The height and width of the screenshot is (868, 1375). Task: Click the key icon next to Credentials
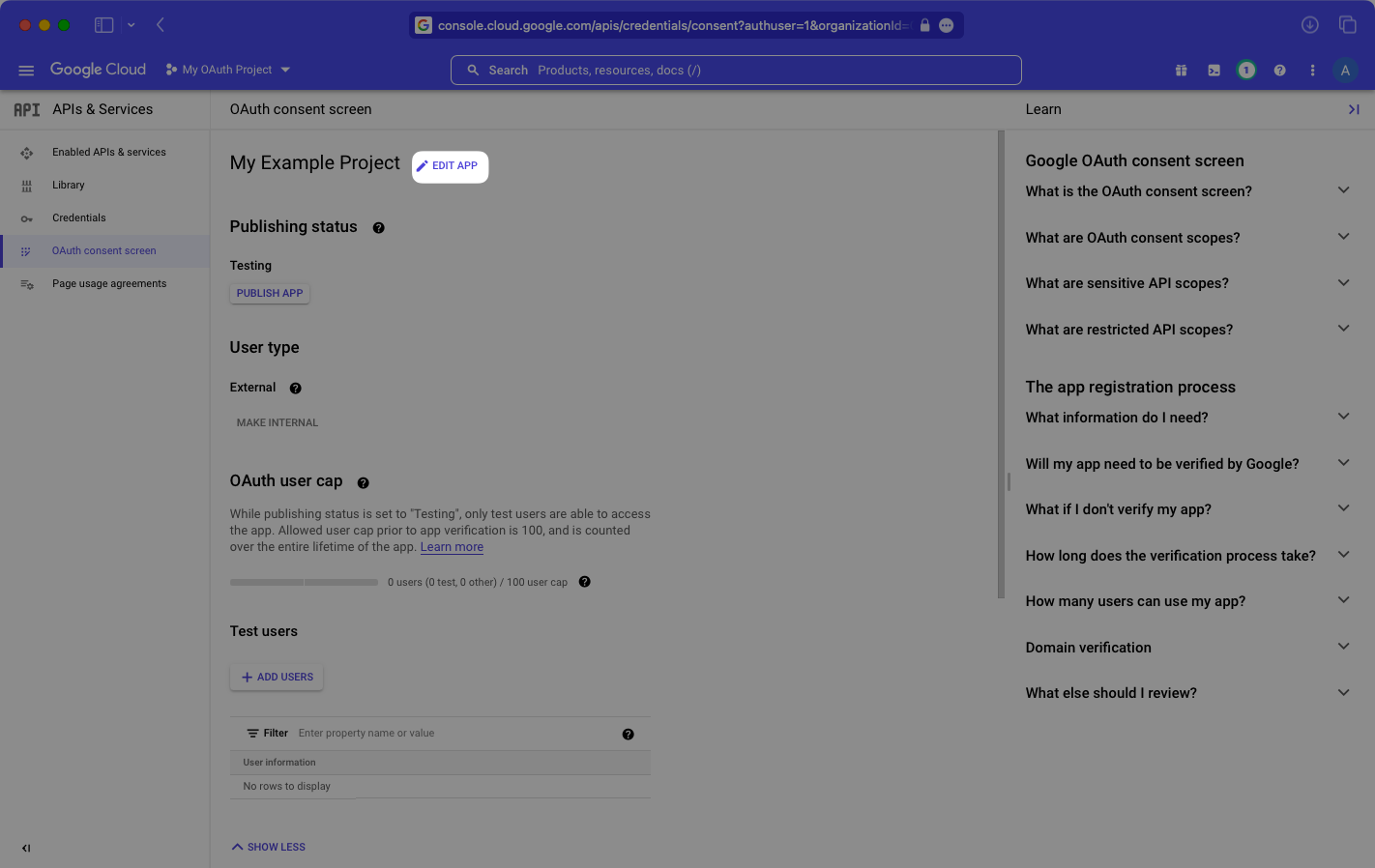pos(27,217)
